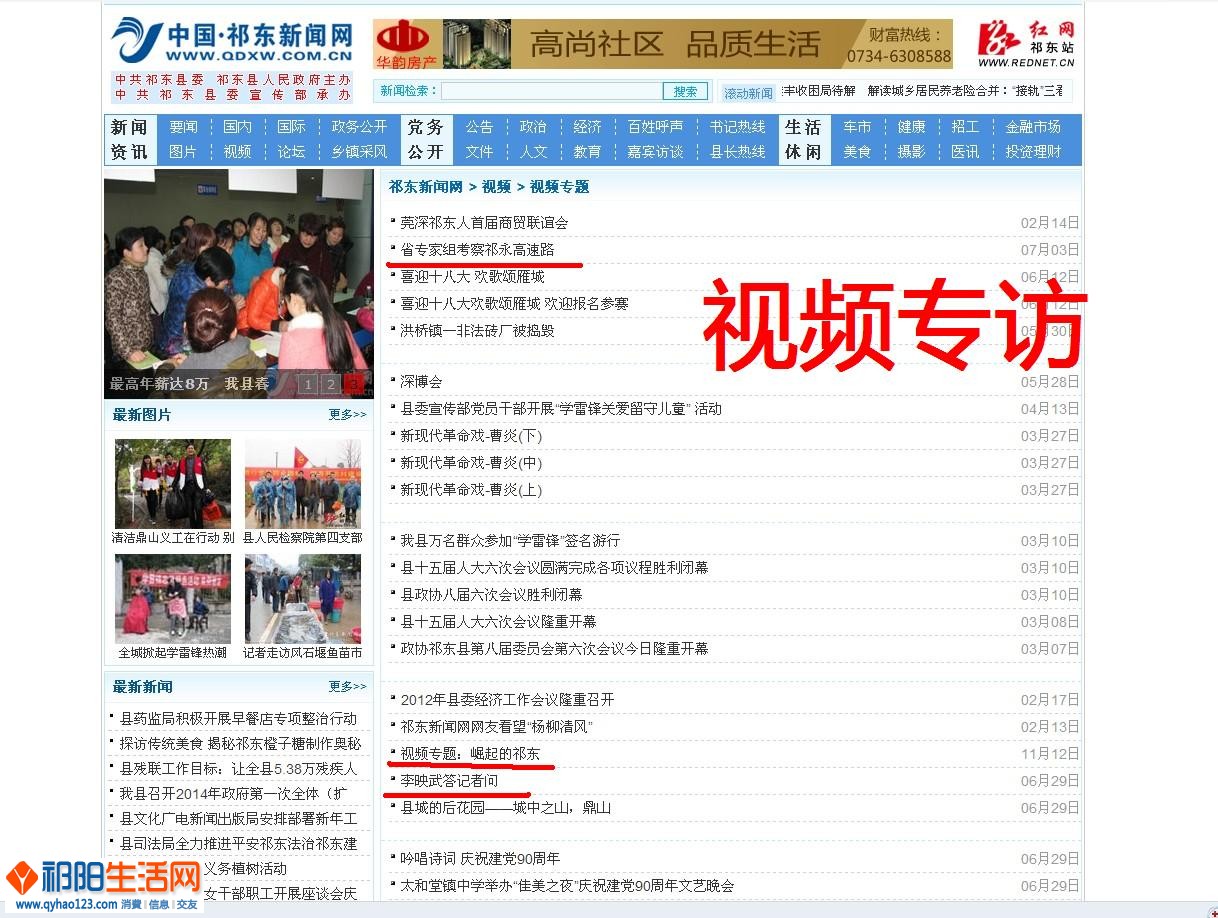Viewport: 1218px width, 918px height.
Task: Click the 祁东新闻网 site logo
Action: 232,41
